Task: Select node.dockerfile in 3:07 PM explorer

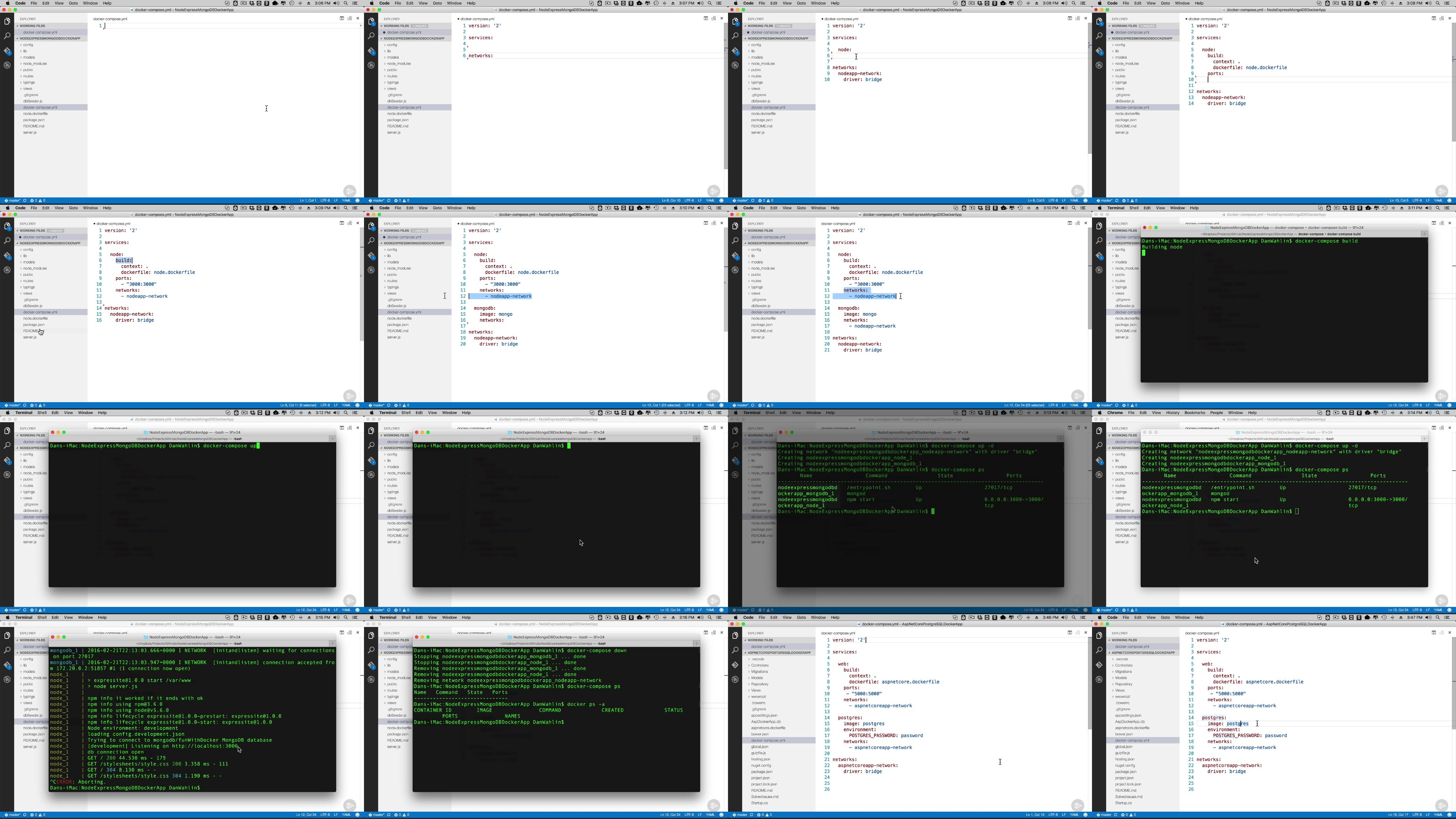Action: (x=399, y=114)
